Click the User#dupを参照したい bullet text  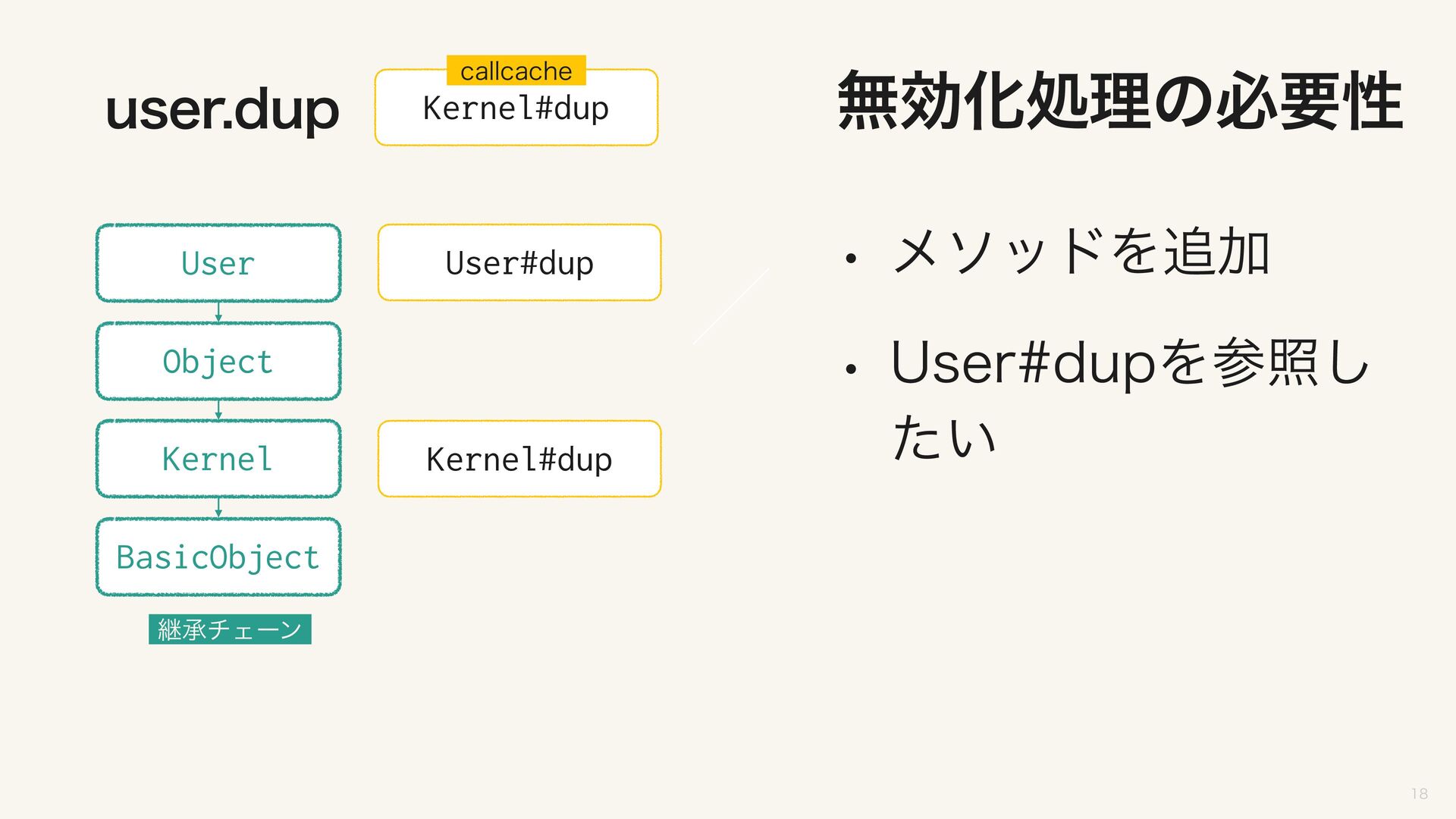click(1130, 399)
